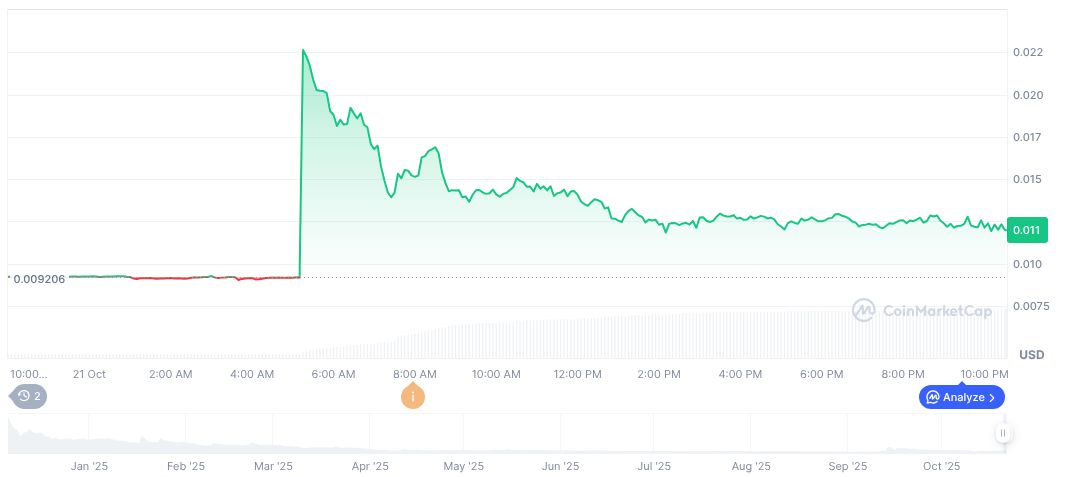Click the 0.0075 price axis label
This screenshot has height=477, width=1072.
(1033, 306)
